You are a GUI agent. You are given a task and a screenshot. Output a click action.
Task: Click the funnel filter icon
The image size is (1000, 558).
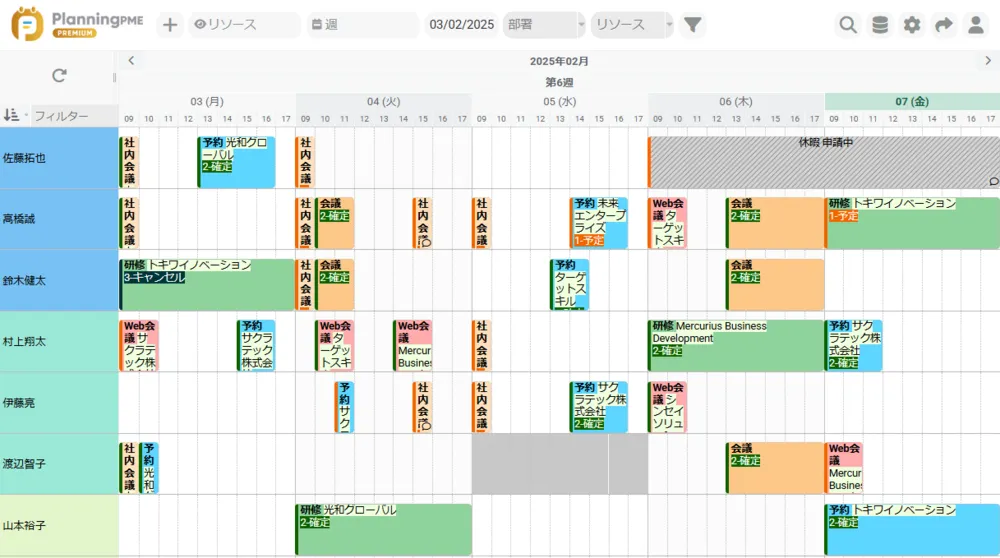[x=693, y=25]
